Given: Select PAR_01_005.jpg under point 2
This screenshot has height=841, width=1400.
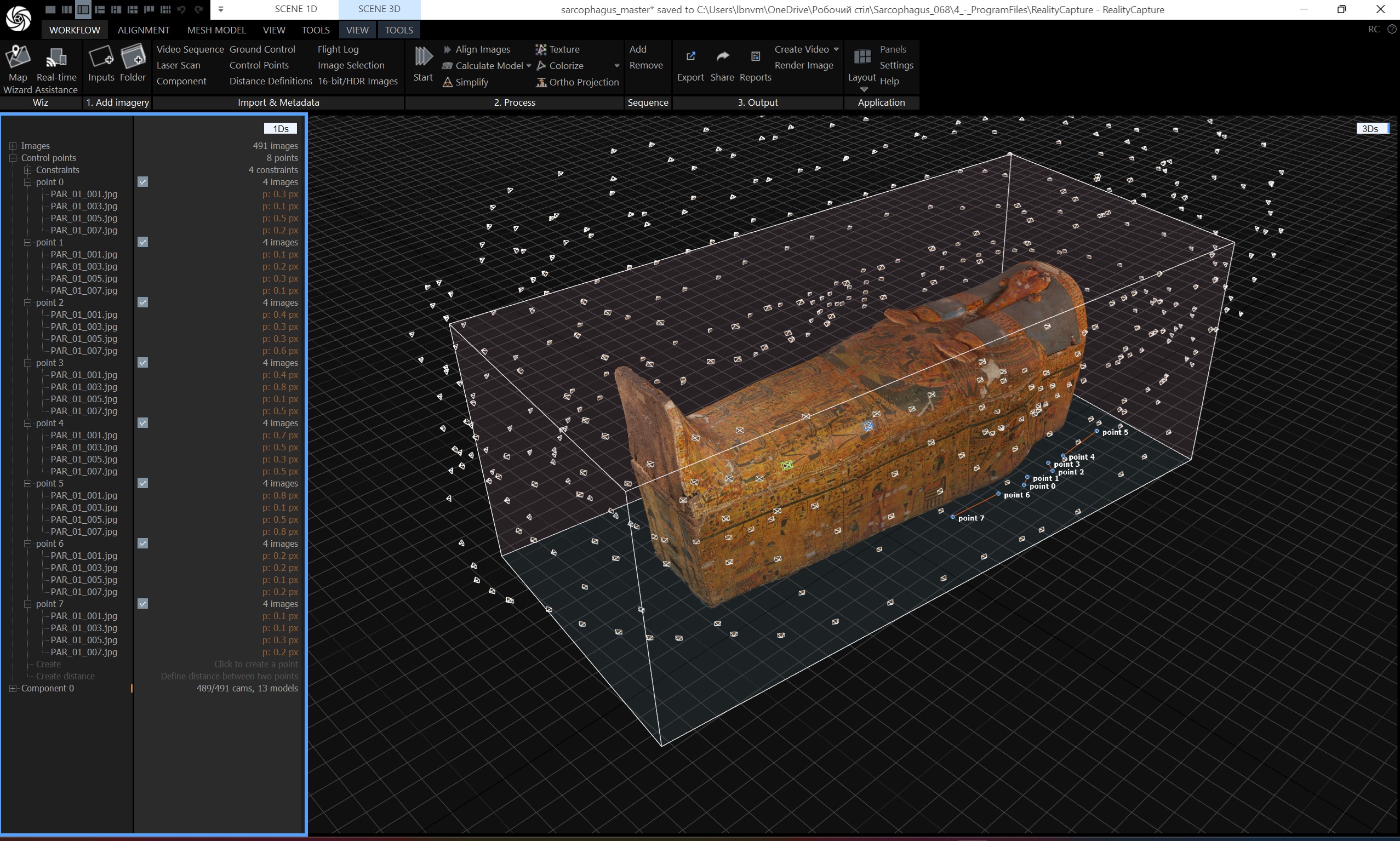Looking at the screenshot, I should pos(84,339).
